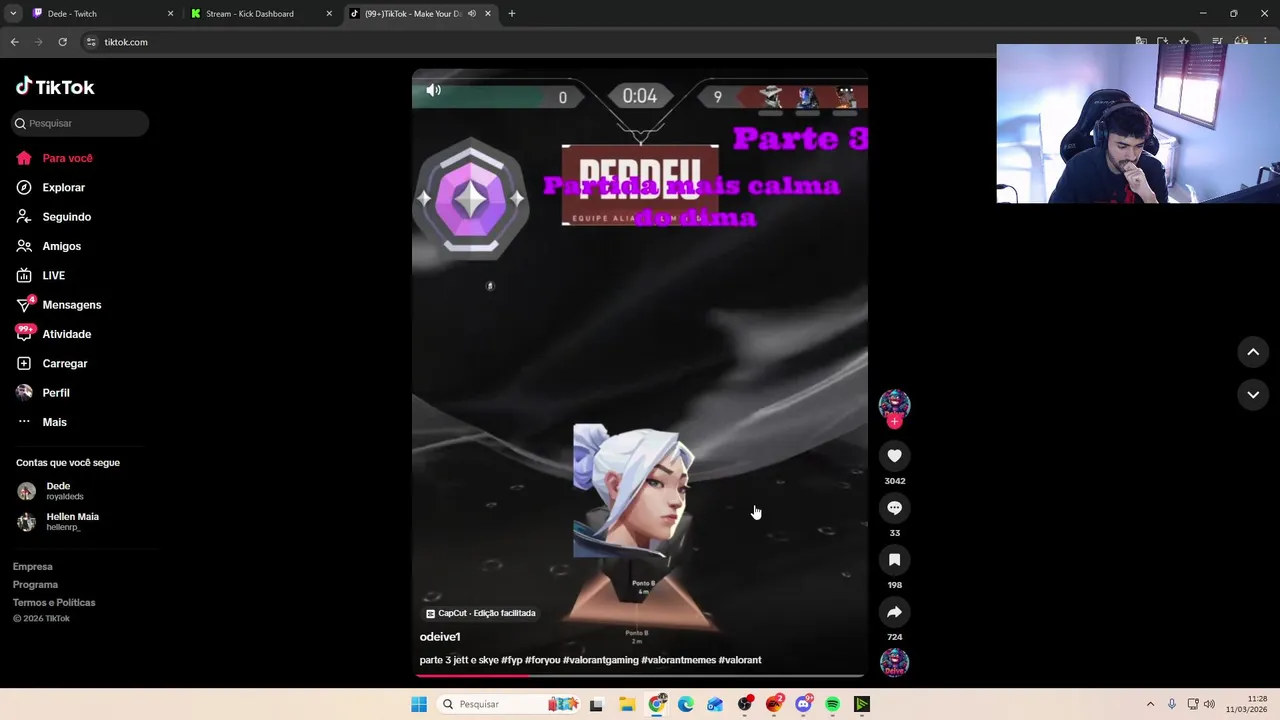Open the clock showing 11:28
1280x720 pixels.
coord(1247,704)
